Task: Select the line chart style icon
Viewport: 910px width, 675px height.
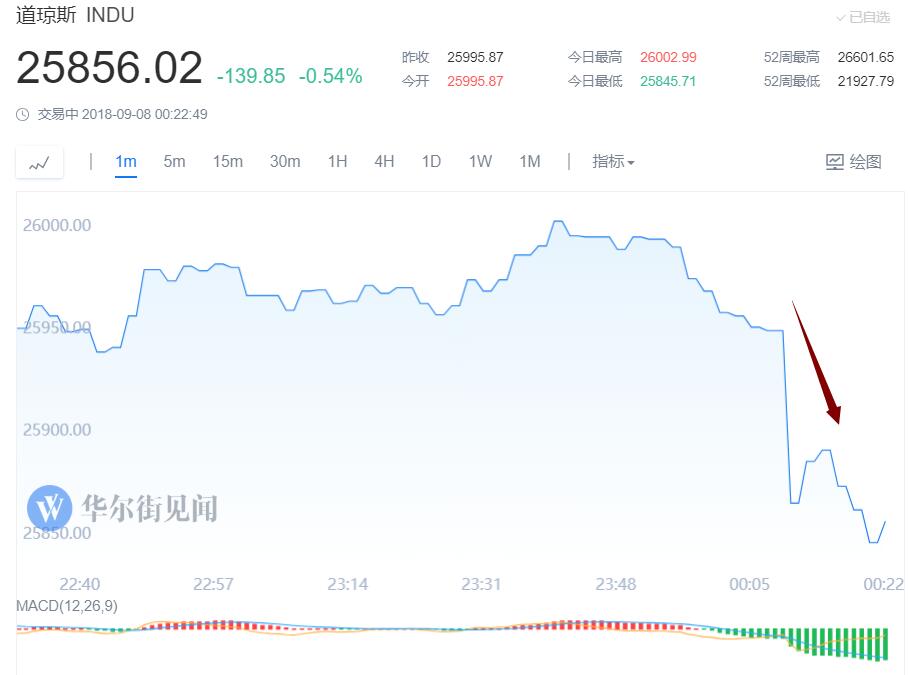Action: pos(38,162)
